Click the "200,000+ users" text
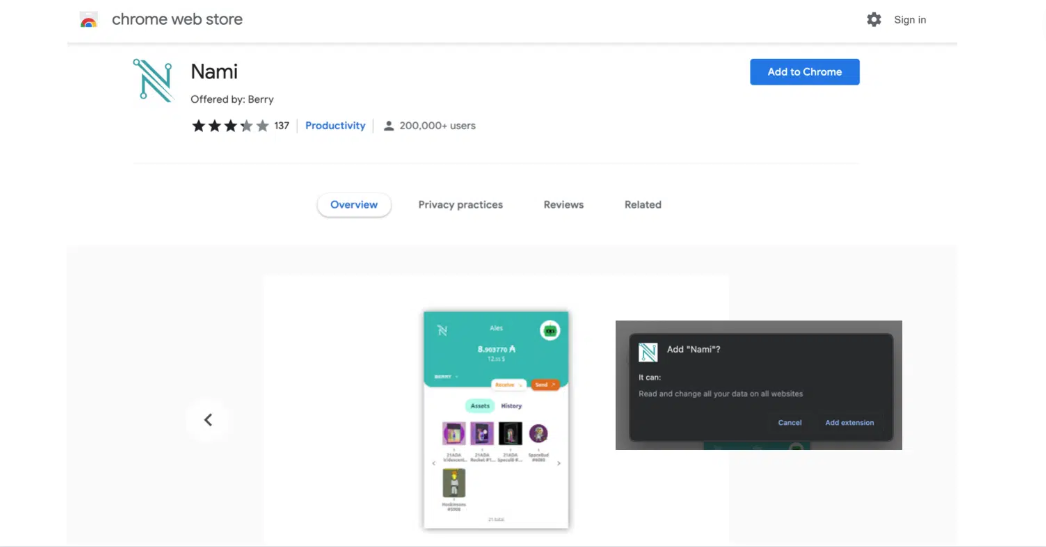This screenshot has height=547, width=1046. point(438,125)
